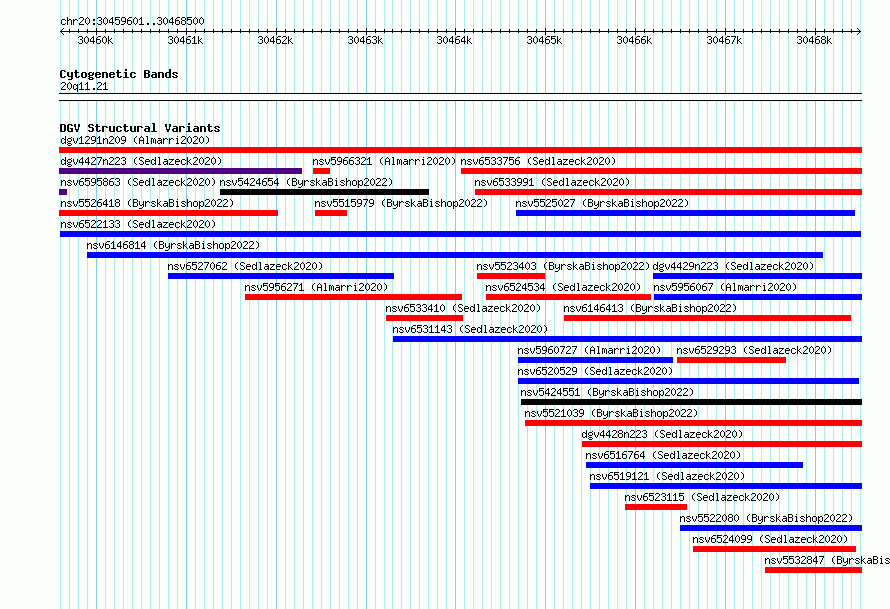Click the nsv6520529 (Sedlazeck2020) label
This screenshot has height=609, width=890.
pos(595,371)
